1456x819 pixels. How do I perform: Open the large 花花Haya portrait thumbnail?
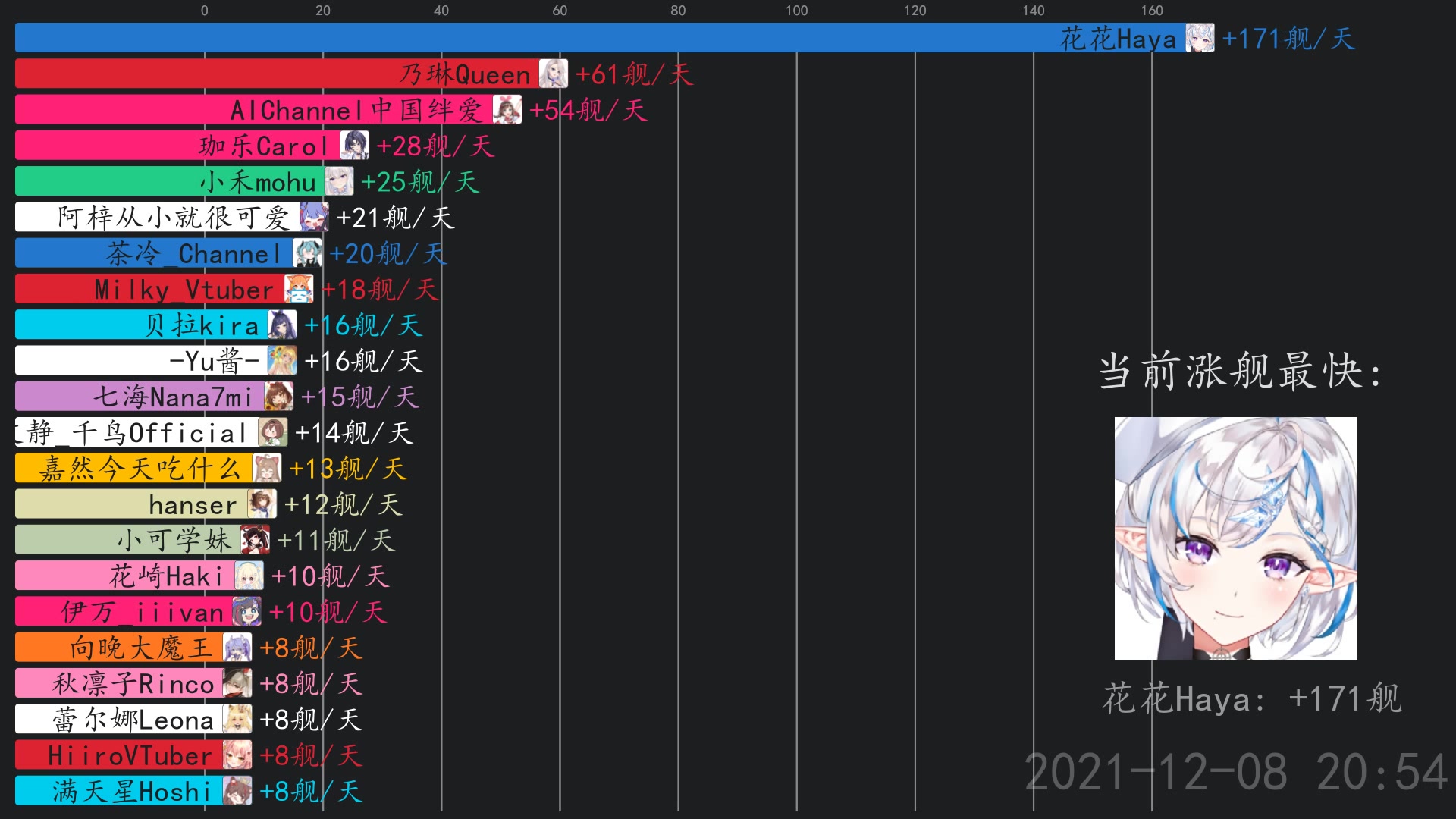click(x=1236, y=538)
